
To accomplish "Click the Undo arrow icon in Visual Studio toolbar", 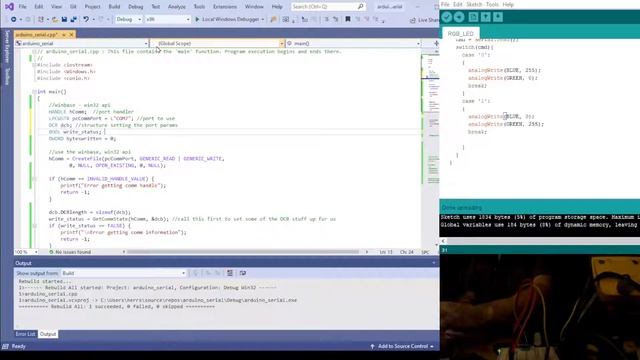I will point(86,19).
